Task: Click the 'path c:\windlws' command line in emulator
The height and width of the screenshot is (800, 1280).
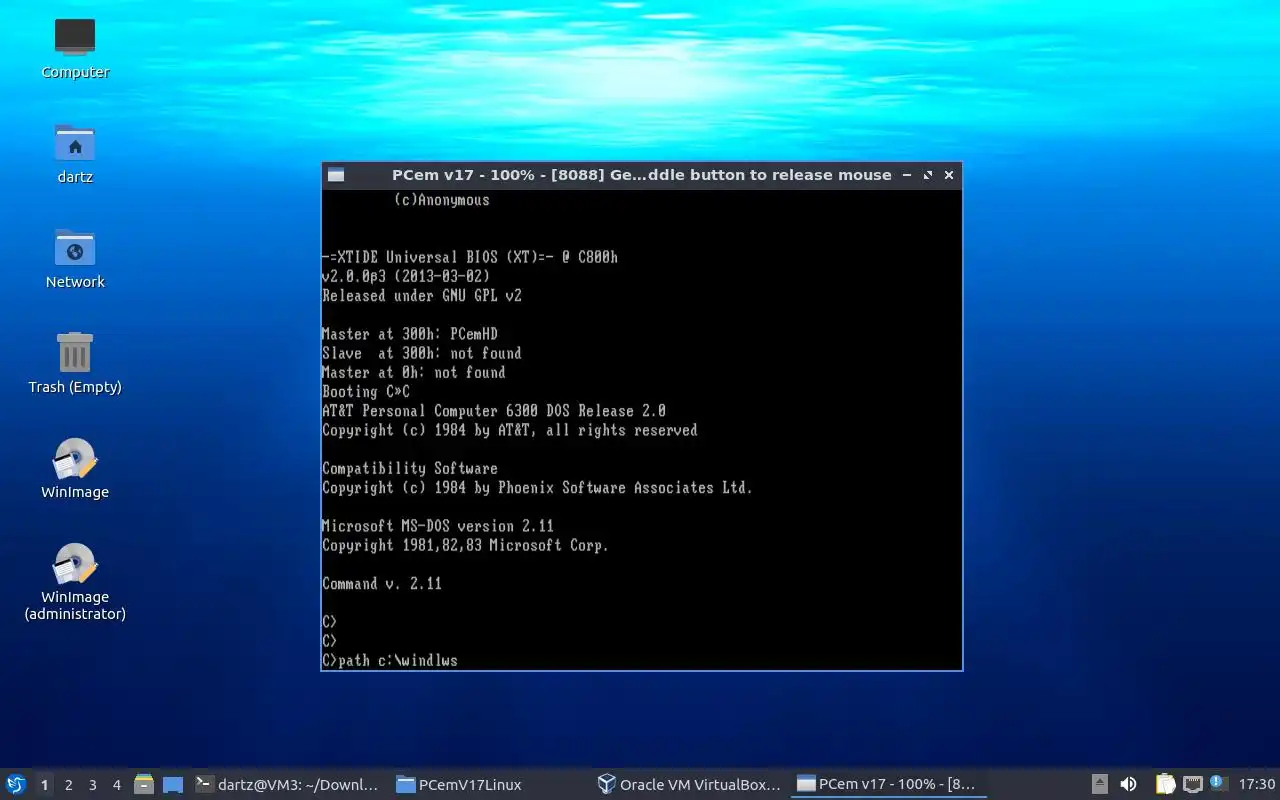Action: [390, 660]
